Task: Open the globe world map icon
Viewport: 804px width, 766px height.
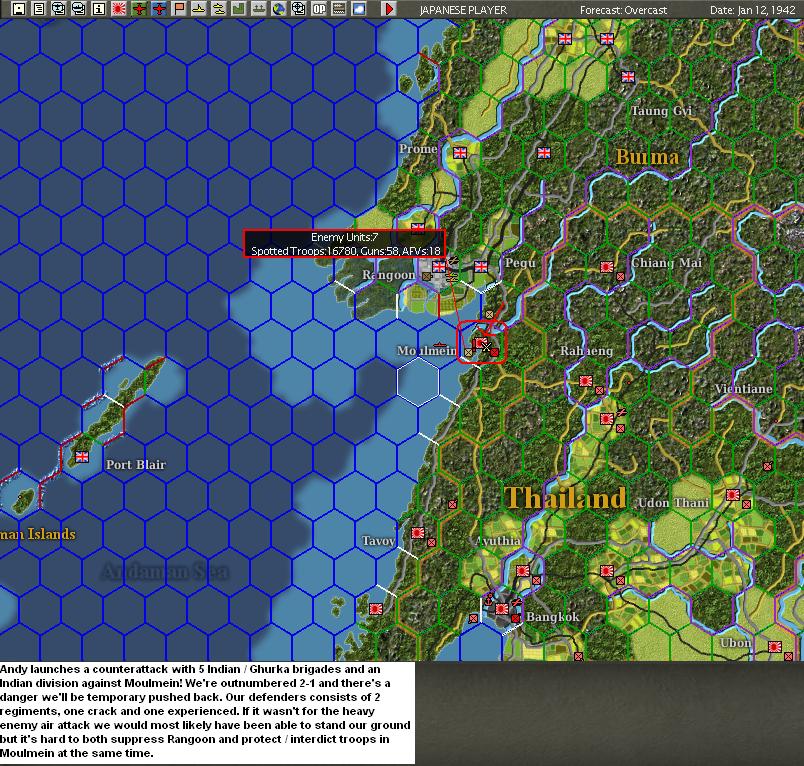Action: click(279, 9)
